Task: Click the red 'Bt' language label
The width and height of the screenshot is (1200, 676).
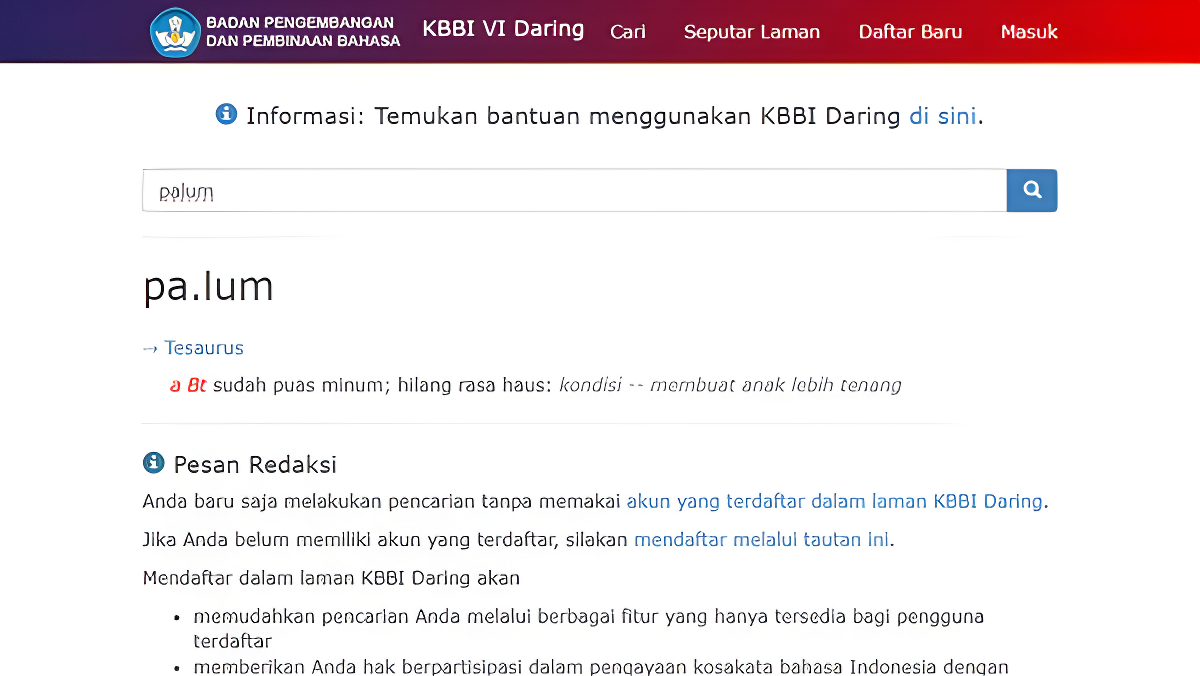Action: pyautogui.click(x=196, y=385)
